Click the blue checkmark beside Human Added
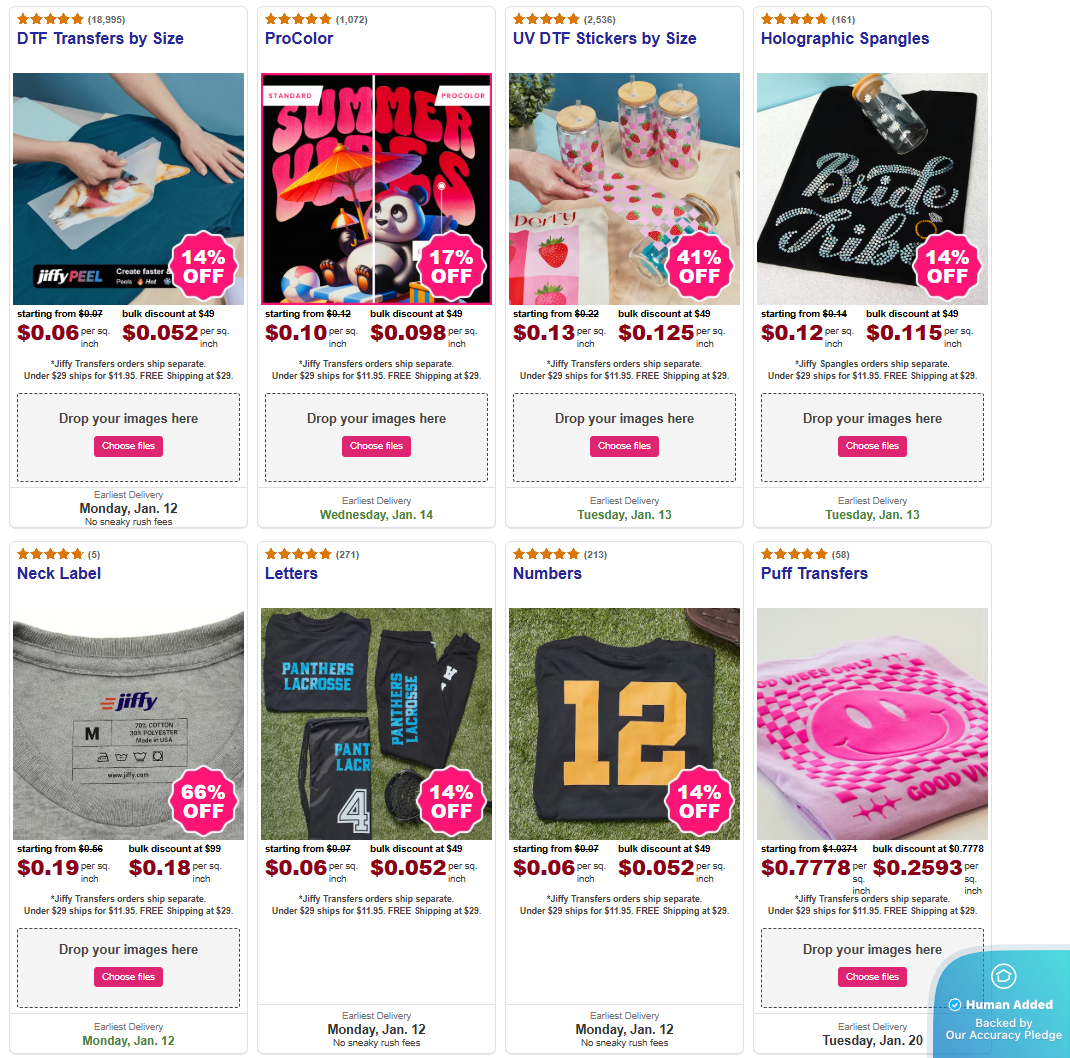The width and height of the screenshot is (1070, 1058). pyautogui.click(x=955, y=1004)
